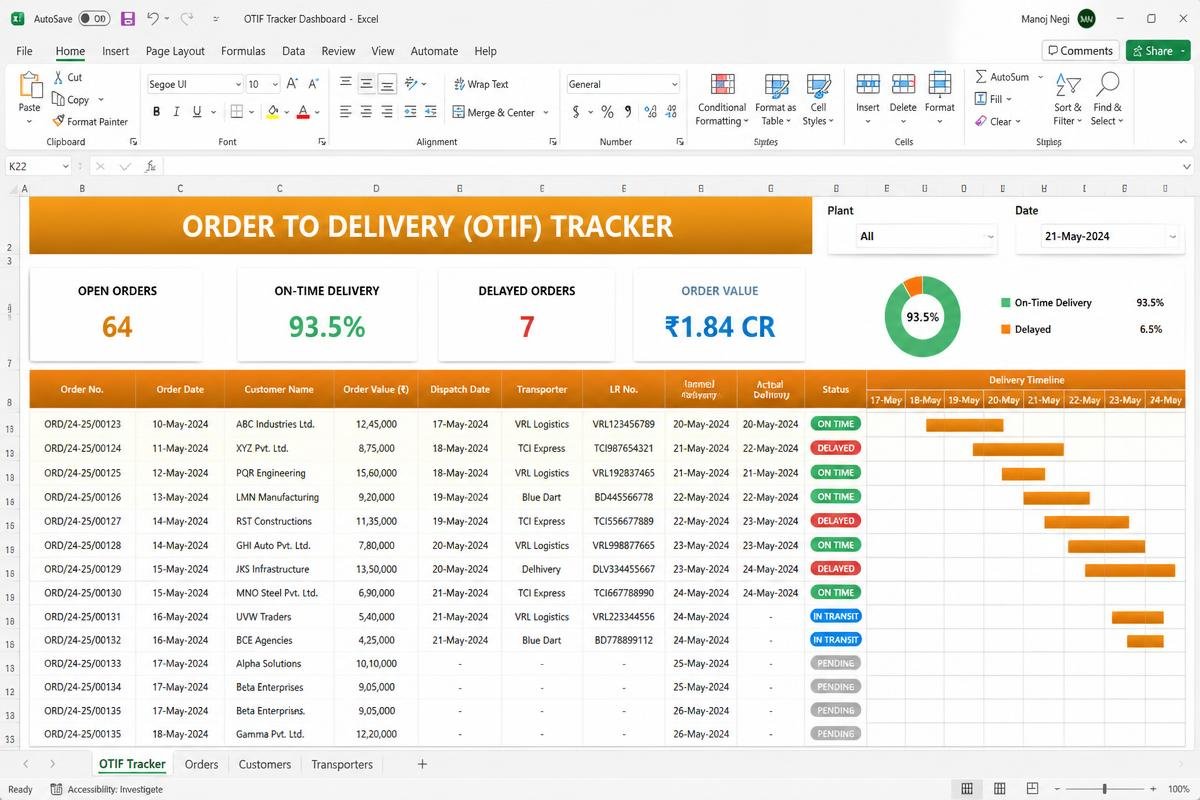Align text left in the cell
The image size is (1200, 800).
click(346, 112)
